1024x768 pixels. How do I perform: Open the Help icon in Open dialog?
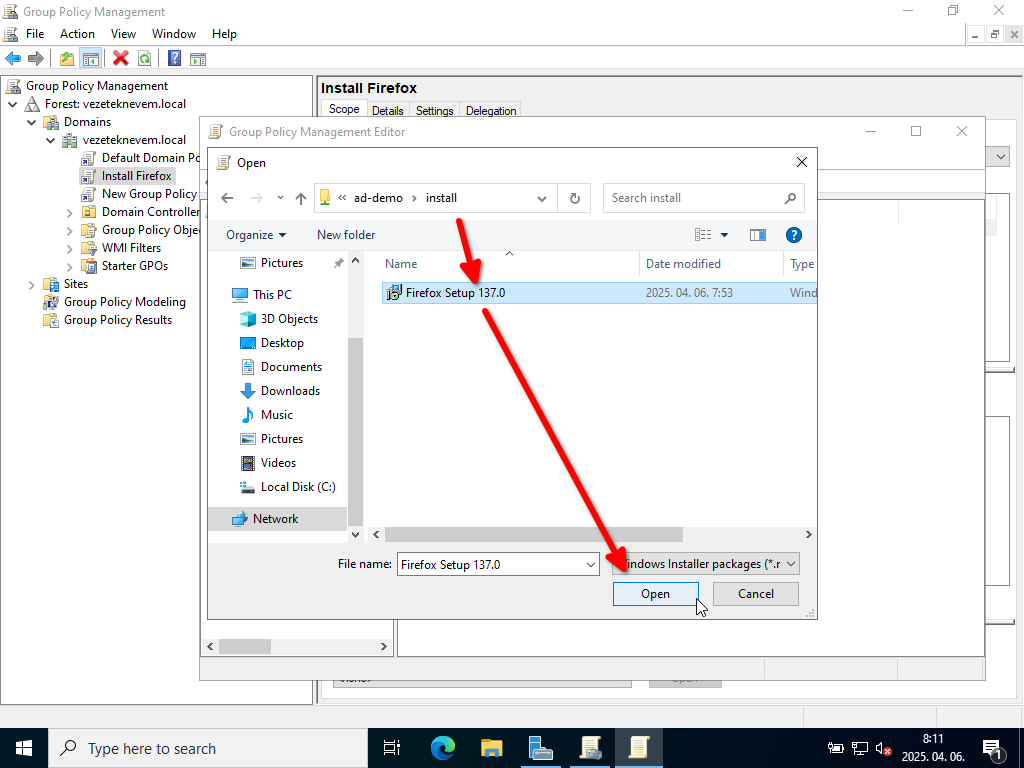[794, 235]
